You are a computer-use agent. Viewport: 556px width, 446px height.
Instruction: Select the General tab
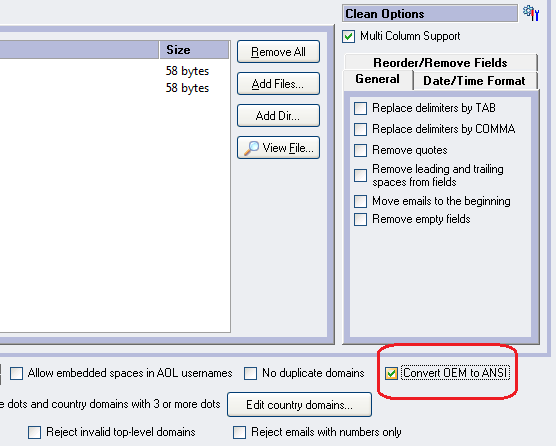[378, 79]
